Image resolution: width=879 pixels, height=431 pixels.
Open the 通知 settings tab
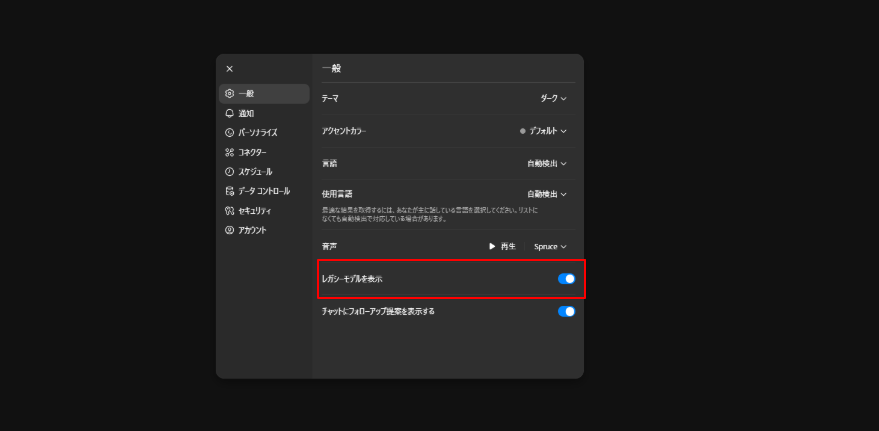click(x=264, y=113)
